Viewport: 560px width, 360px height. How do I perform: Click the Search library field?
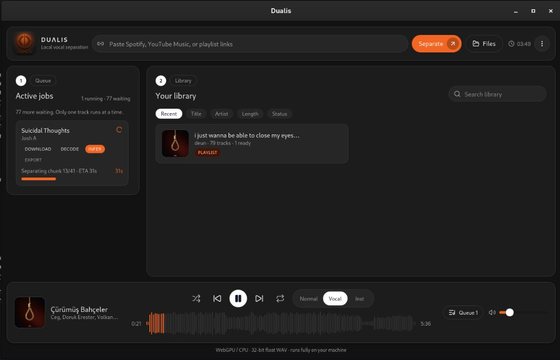point(498,94)
